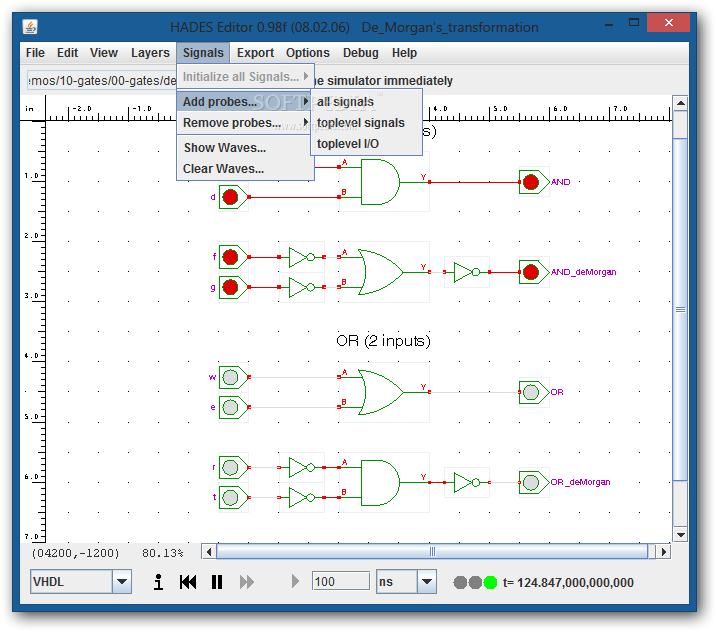Expand the Remove probes submenu
This screenshot has height=632, width=717.
(245, 123)
